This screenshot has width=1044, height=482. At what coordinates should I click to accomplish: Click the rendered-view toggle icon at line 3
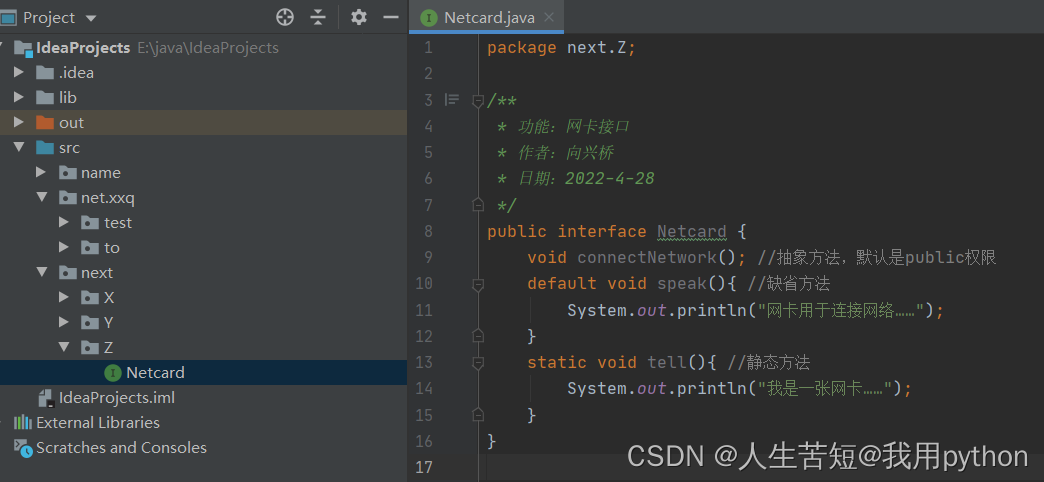click(x=452, y=101)
